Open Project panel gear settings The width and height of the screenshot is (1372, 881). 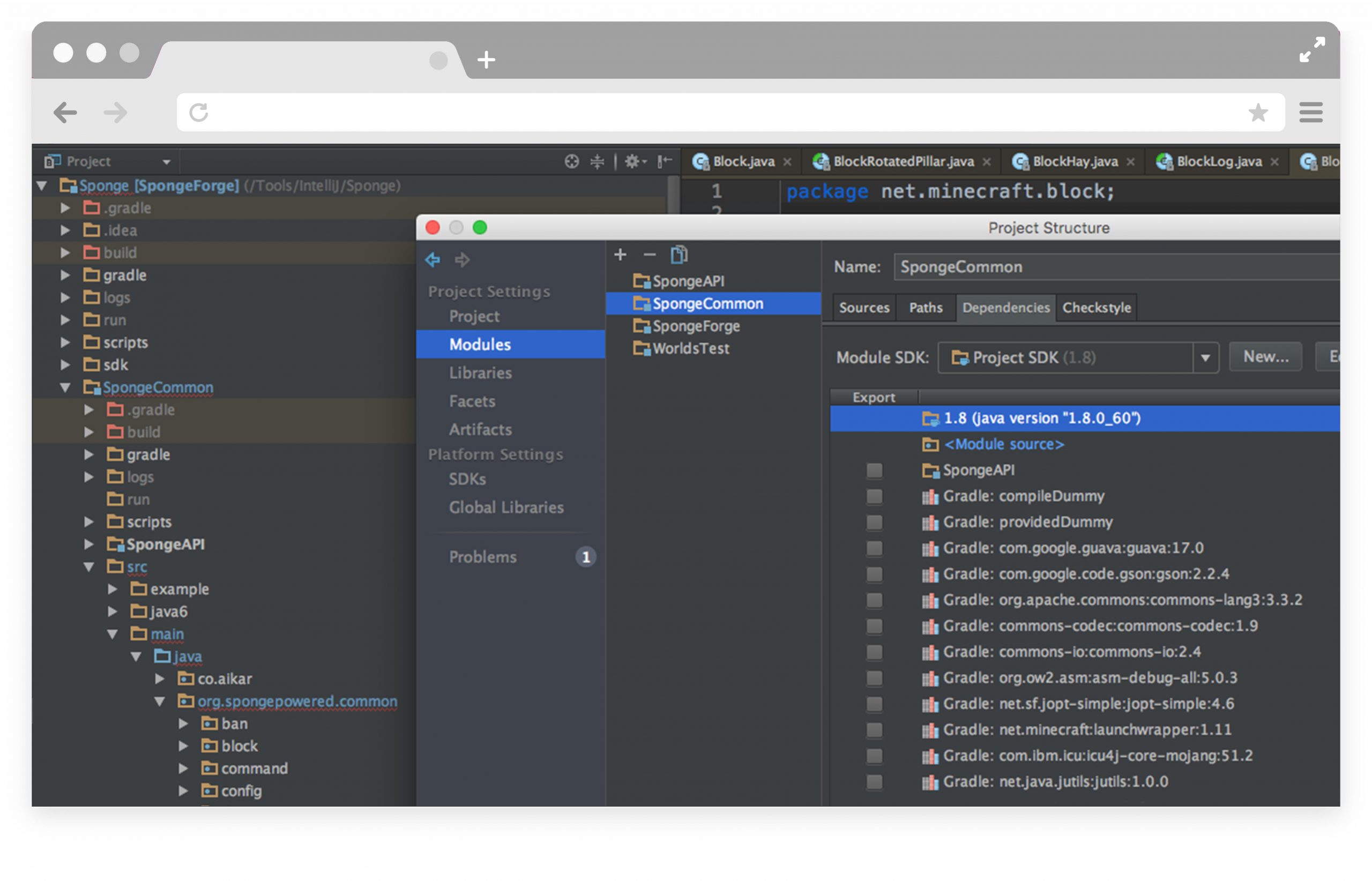[x=635, y=162]
